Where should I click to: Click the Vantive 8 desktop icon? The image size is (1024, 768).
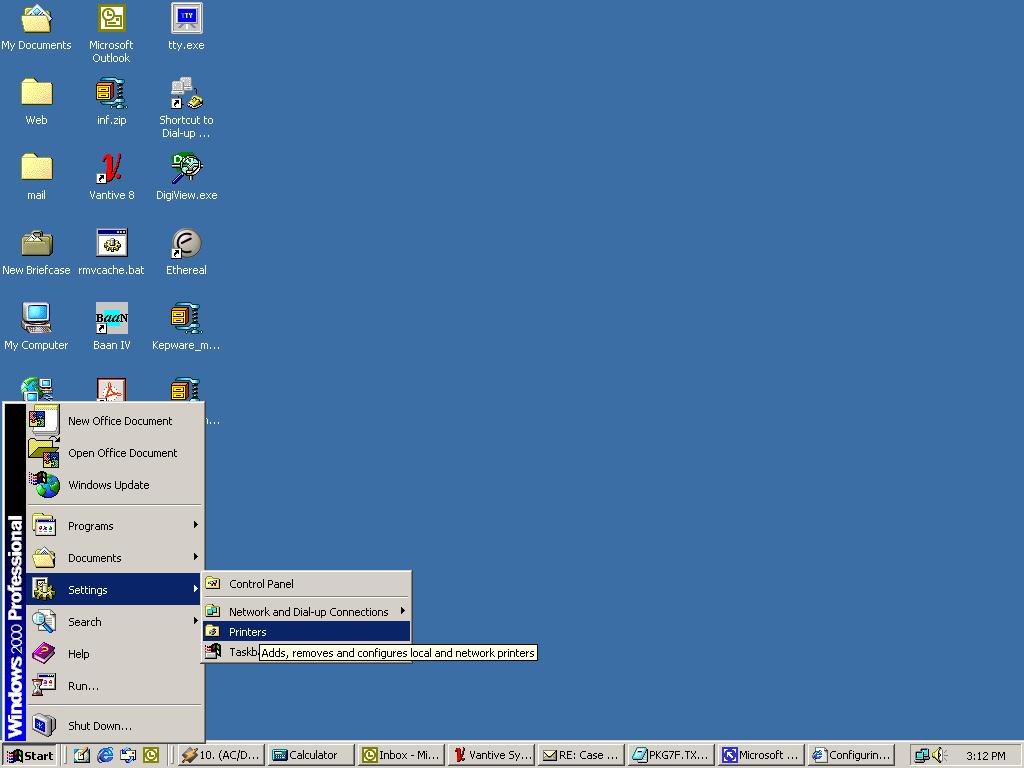tap(111, 169)
